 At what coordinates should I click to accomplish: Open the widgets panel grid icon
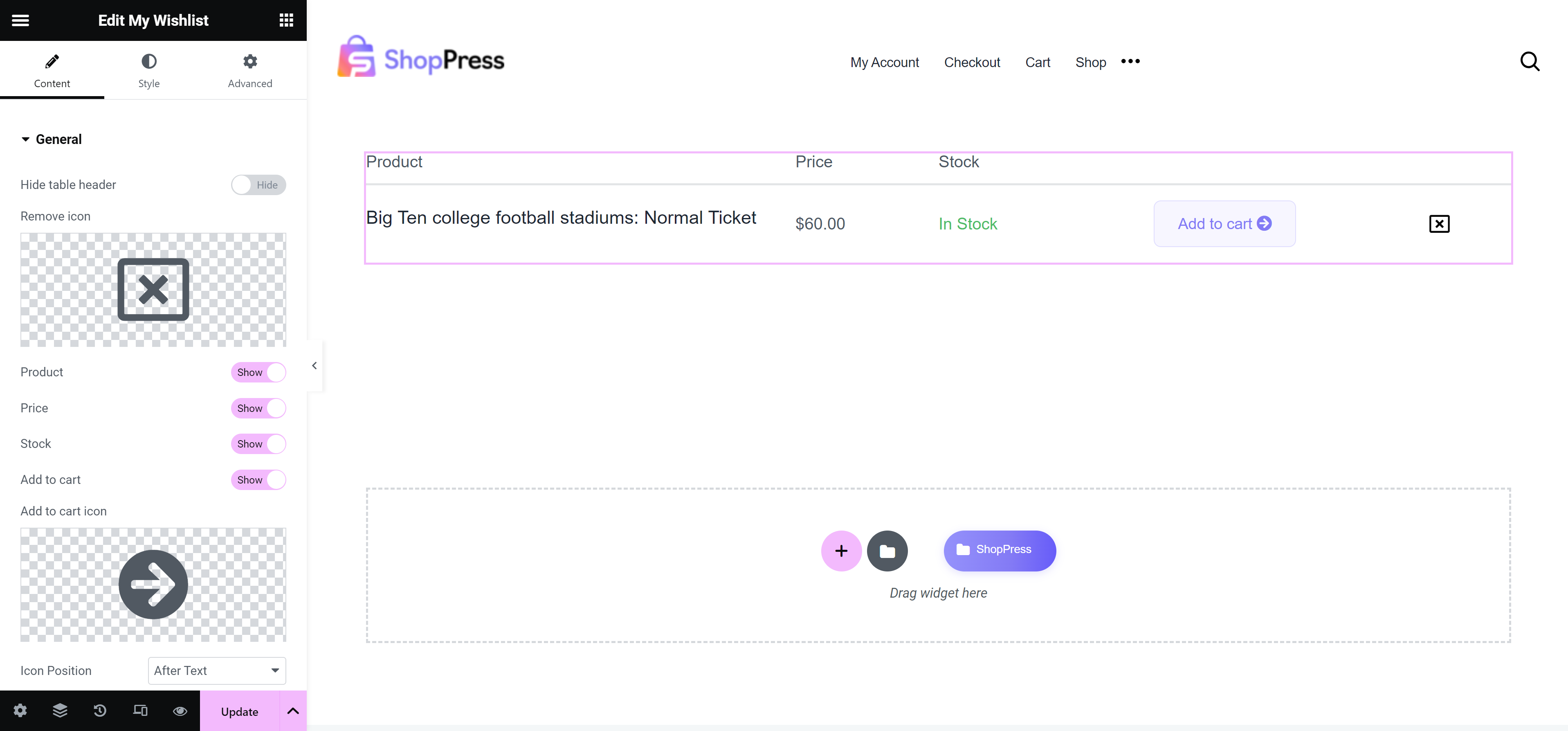tap(285, 20)
